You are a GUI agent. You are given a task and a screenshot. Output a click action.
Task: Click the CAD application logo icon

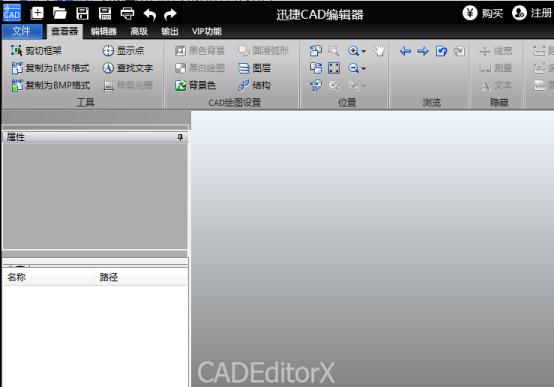pos(12,13)
